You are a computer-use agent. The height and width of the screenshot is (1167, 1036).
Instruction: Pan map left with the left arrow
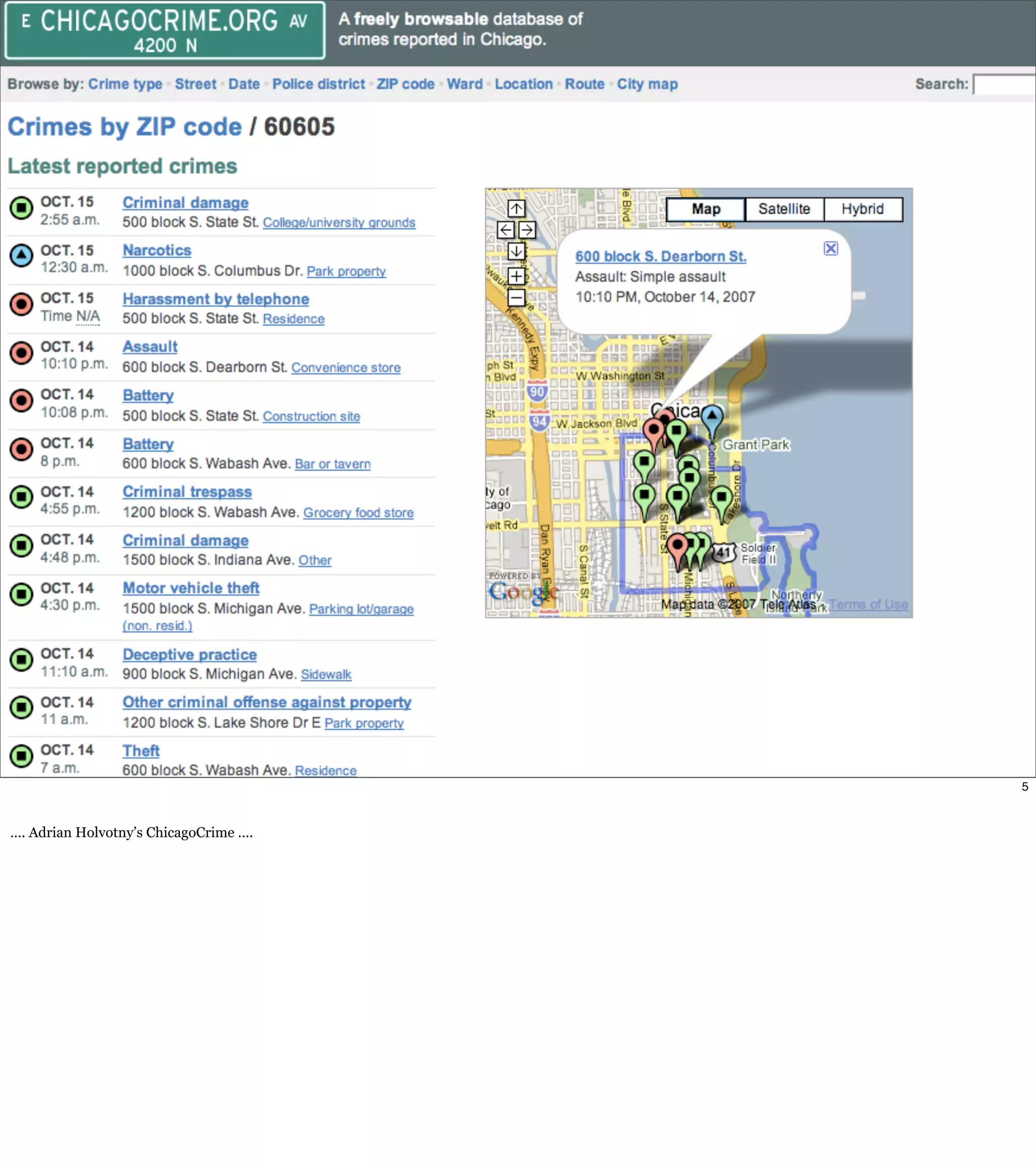pos(506,230)
